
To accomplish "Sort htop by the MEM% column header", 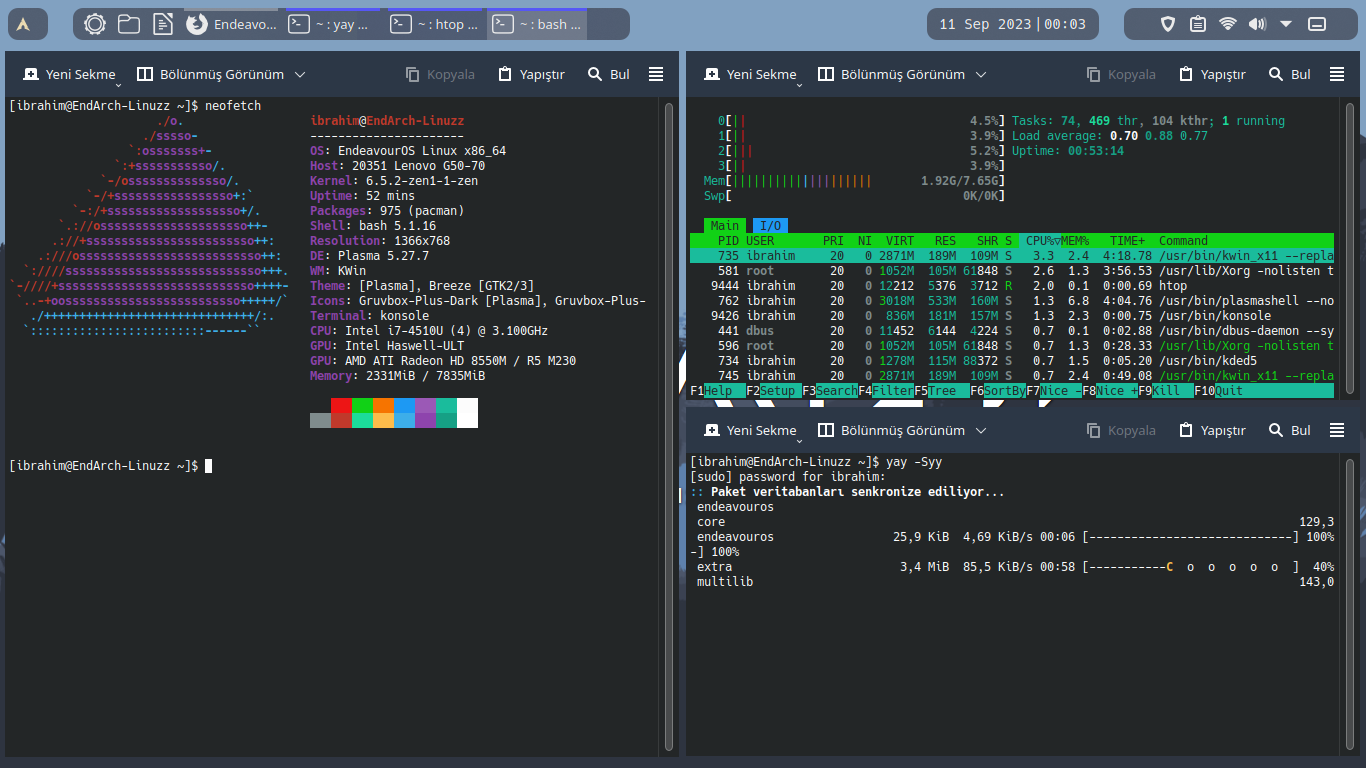I will tap(1075, 241).
